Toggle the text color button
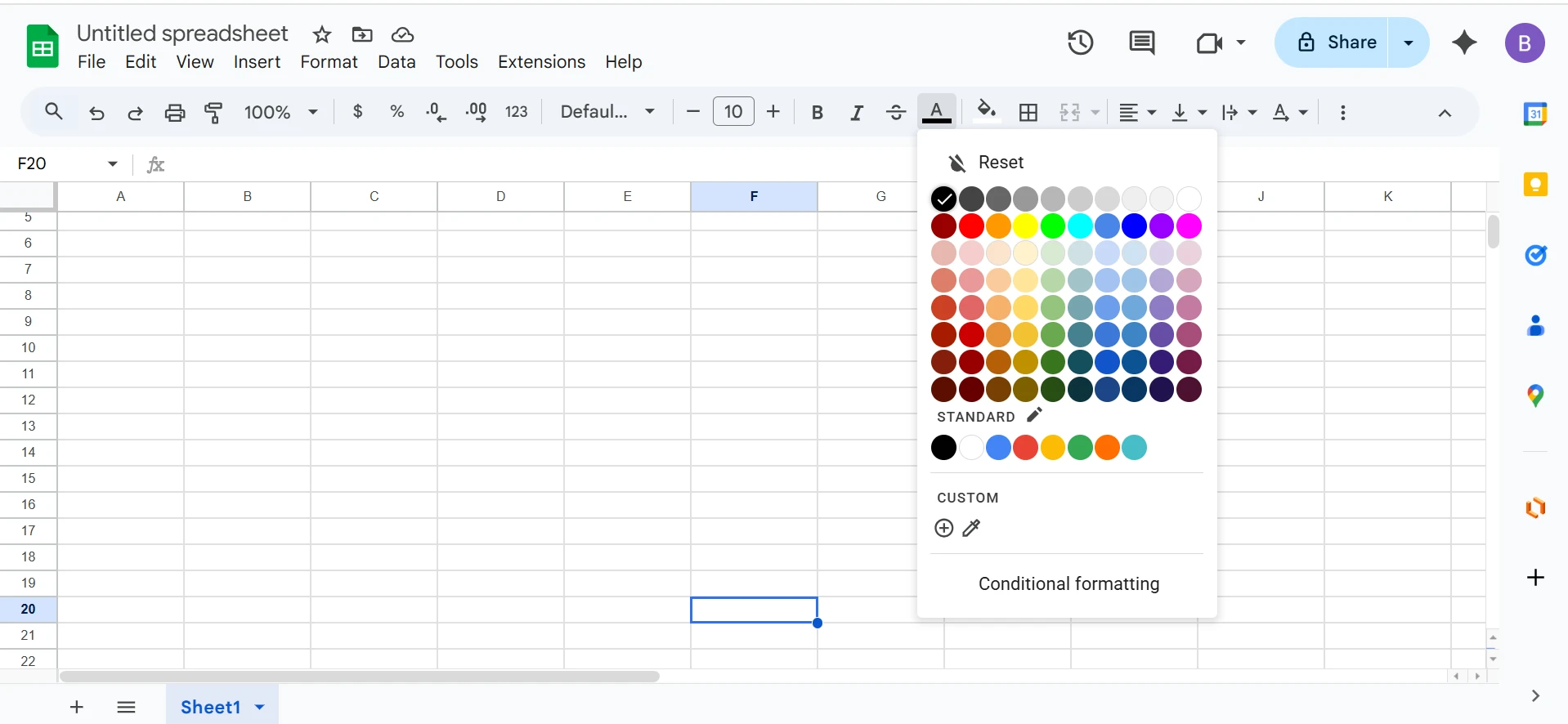This screenshot has width=1568, height=724. click(937, 111)
